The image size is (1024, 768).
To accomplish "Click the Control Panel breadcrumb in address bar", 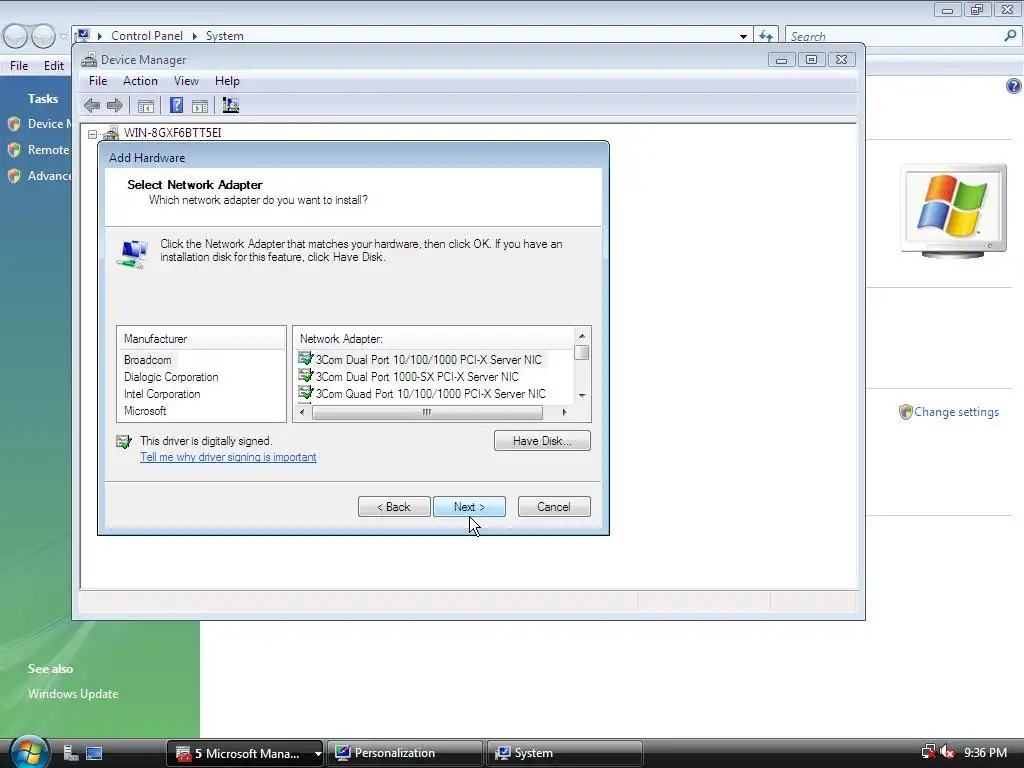I will tap(147, 36).
